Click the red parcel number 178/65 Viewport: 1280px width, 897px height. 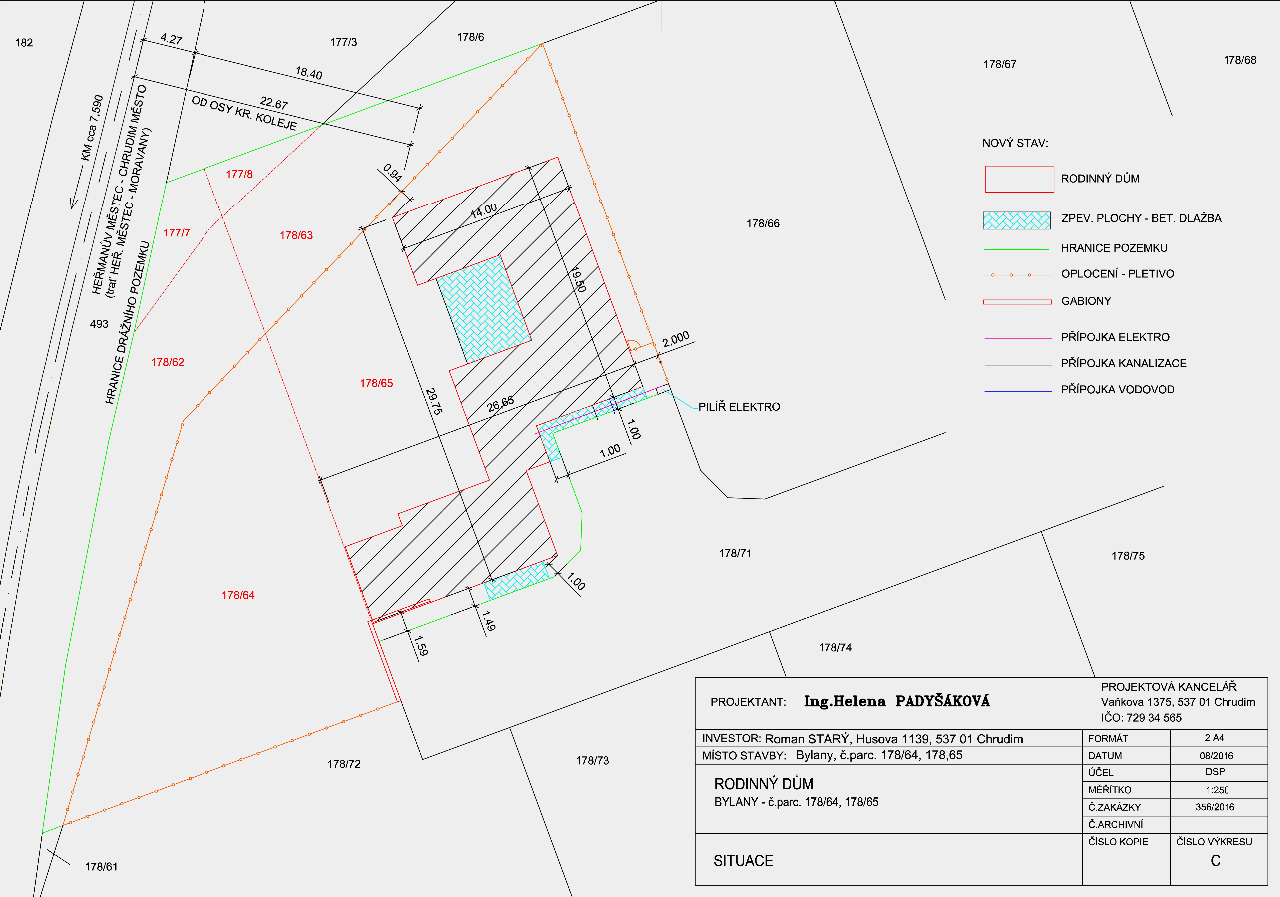(376, 383)
